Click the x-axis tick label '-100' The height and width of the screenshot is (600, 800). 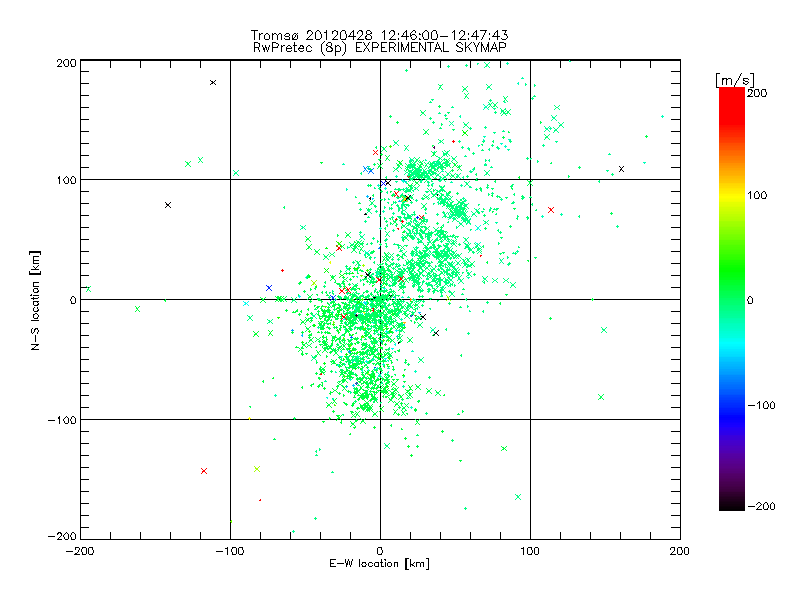click(x=230, y=551)
